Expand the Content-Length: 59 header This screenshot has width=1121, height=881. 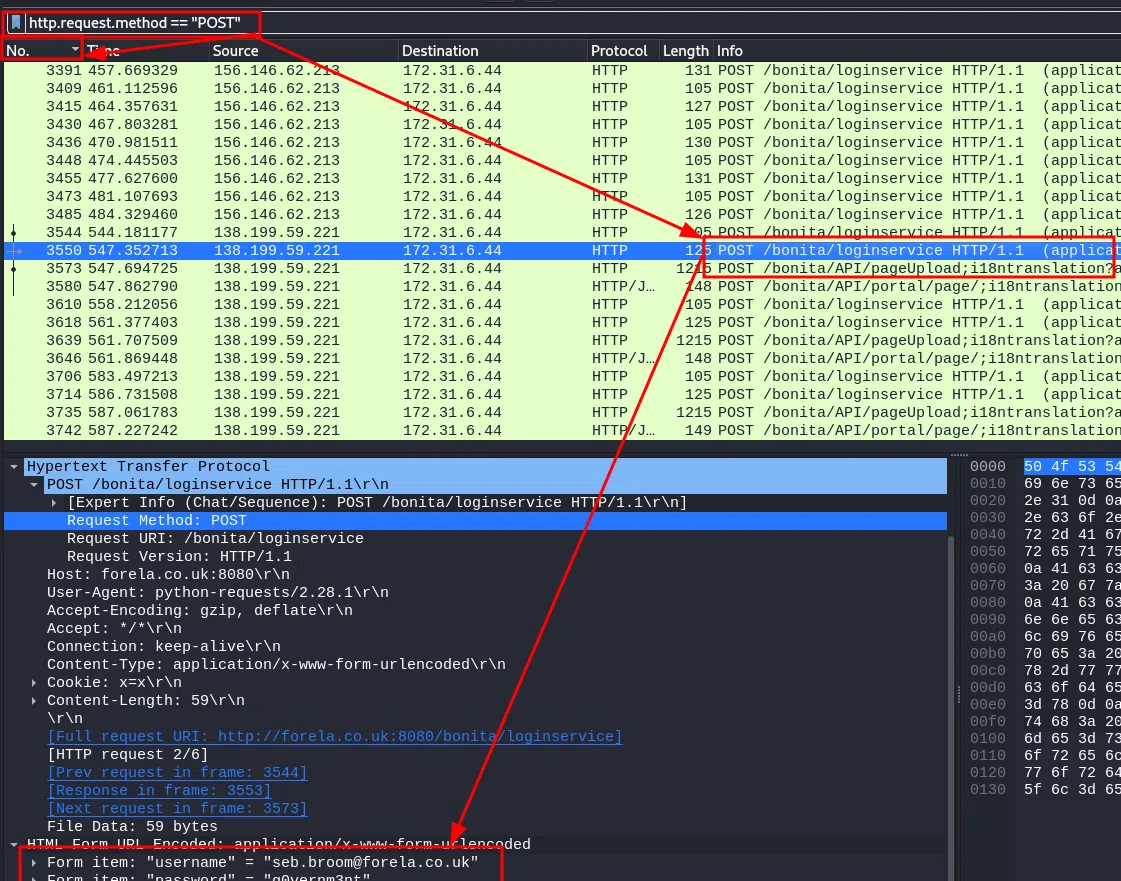tap(36, 701)
